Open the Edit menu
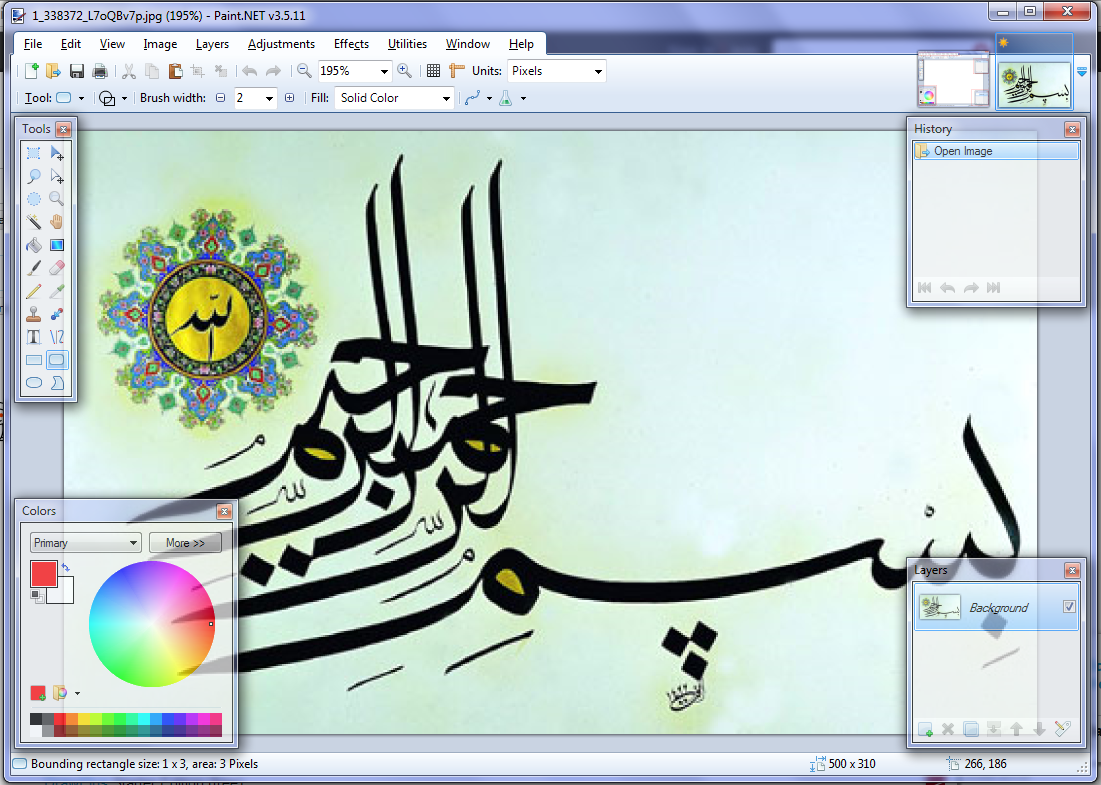Viewport: 1101px width, 785px height. [71, 44]
